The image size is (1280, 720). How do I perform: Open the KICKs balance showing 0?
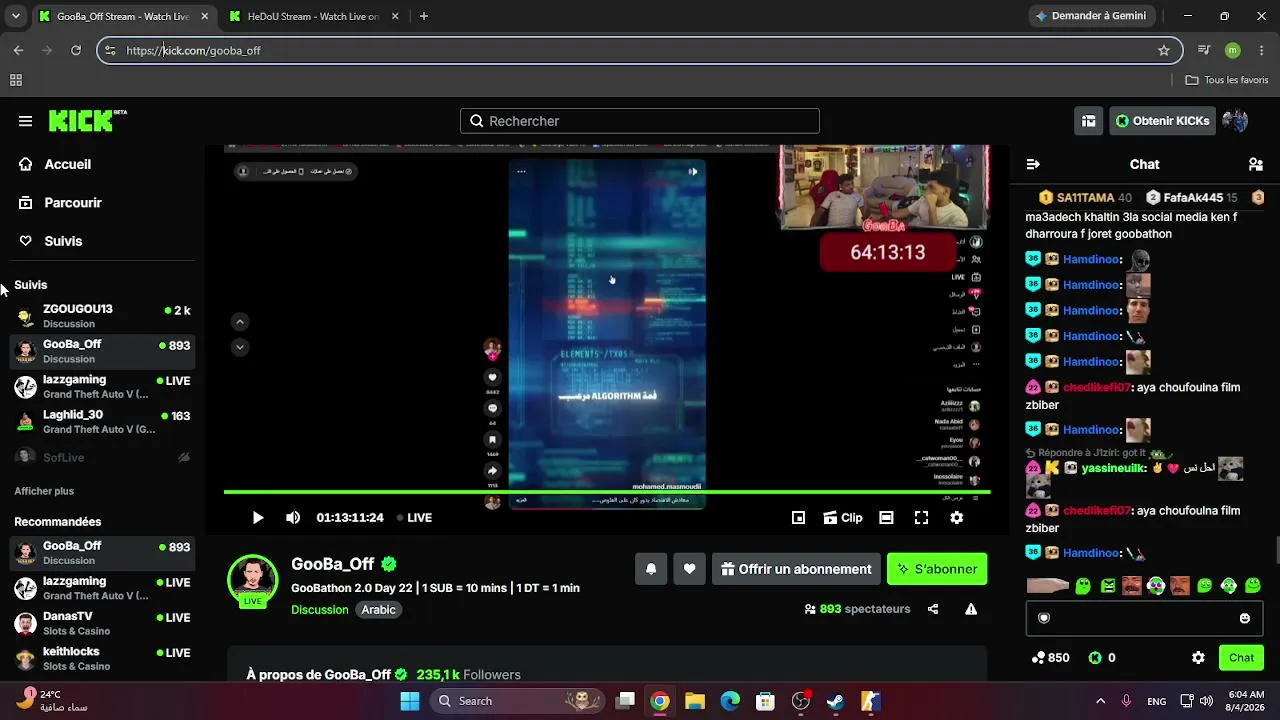1101,658
